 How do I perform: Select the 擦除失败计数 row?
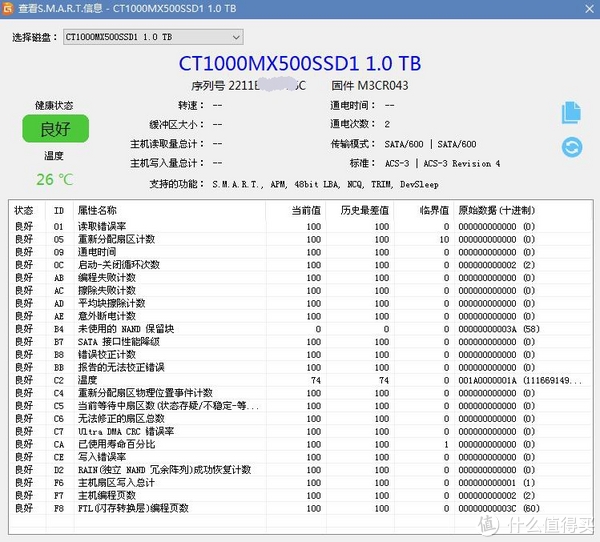tap(300, 291)
